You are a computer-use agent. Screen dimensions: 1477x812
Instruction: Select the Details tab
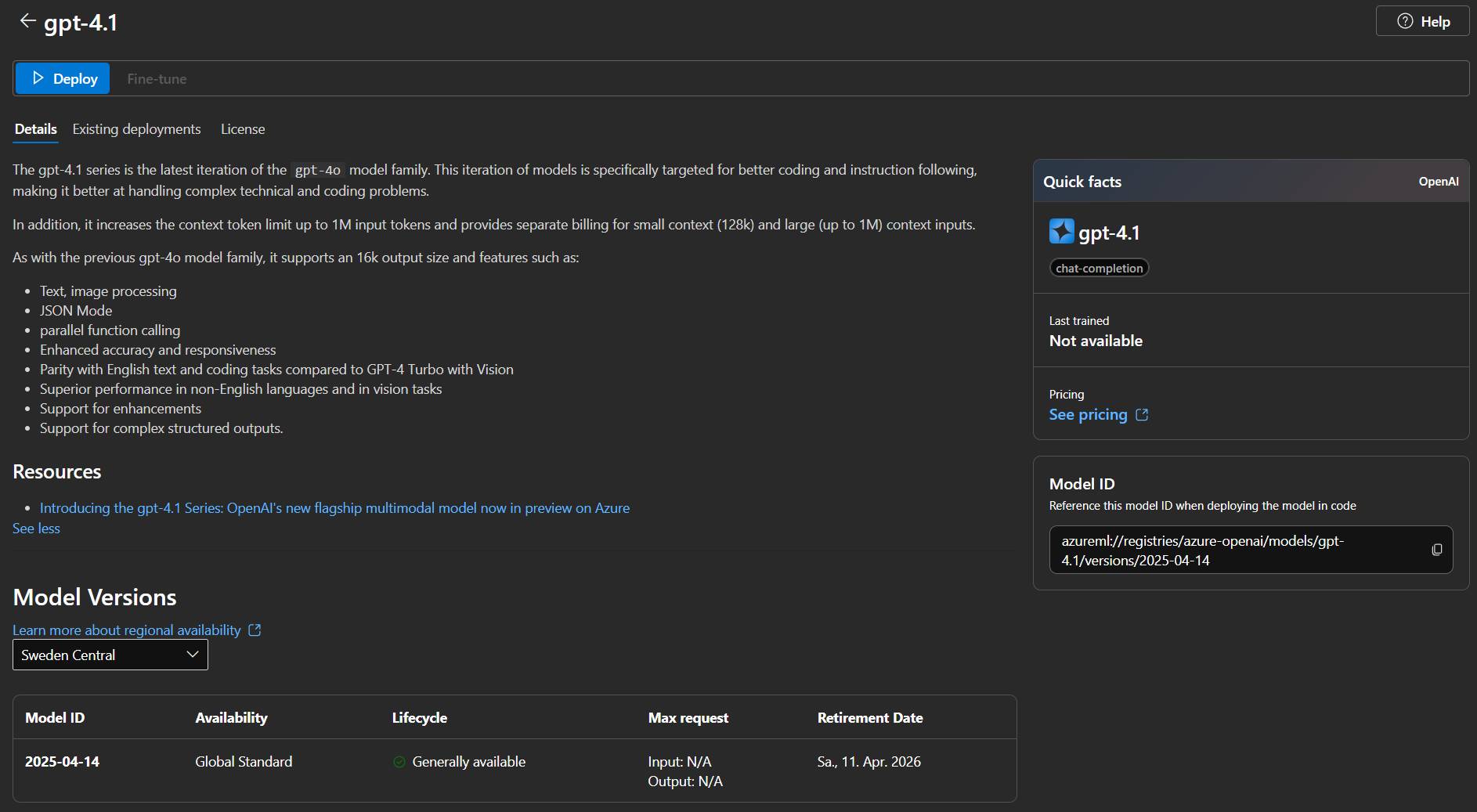point(36,129)
